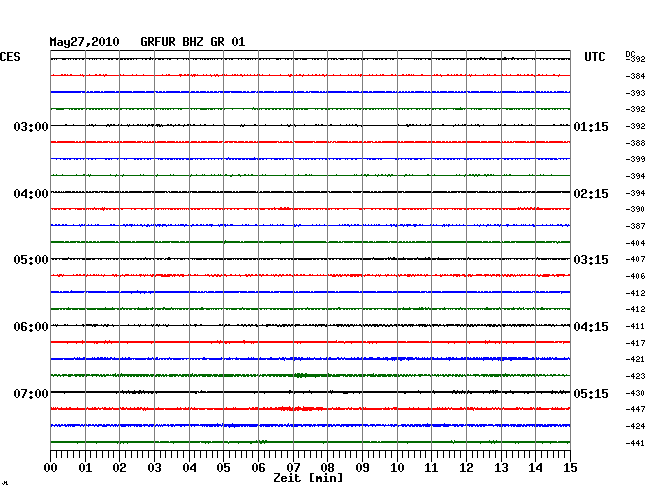The height and width of the screenshot is (494, 650).
Task: Select the DC offset value -404
Action: click(635, 243)
